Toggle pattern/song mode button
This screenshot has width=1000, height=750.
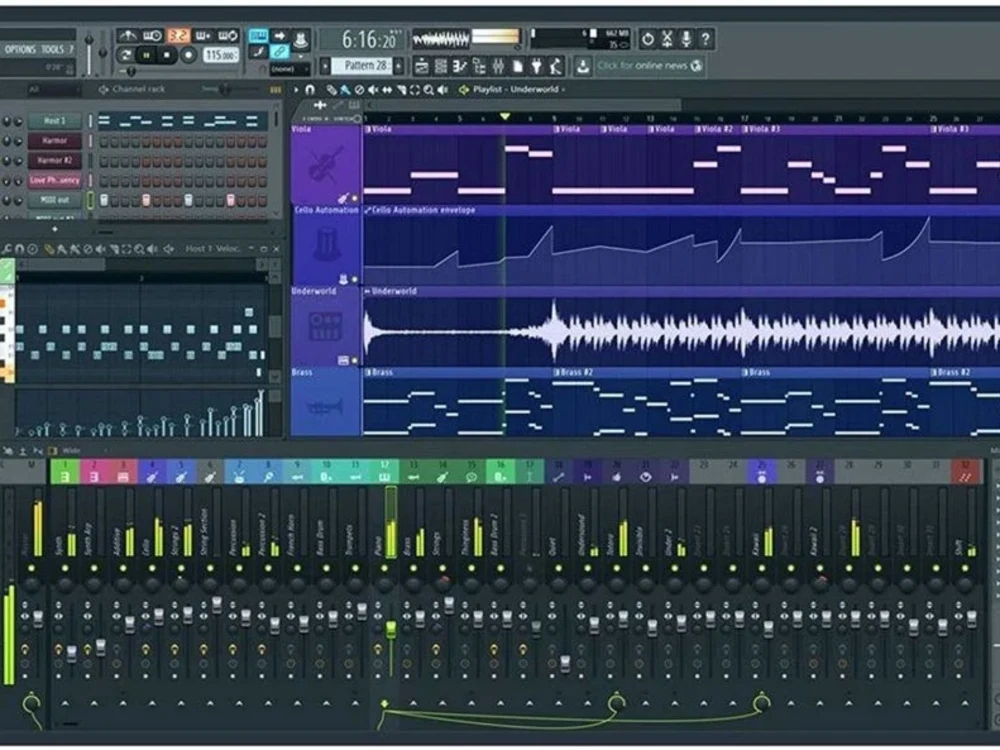point(126,55)
